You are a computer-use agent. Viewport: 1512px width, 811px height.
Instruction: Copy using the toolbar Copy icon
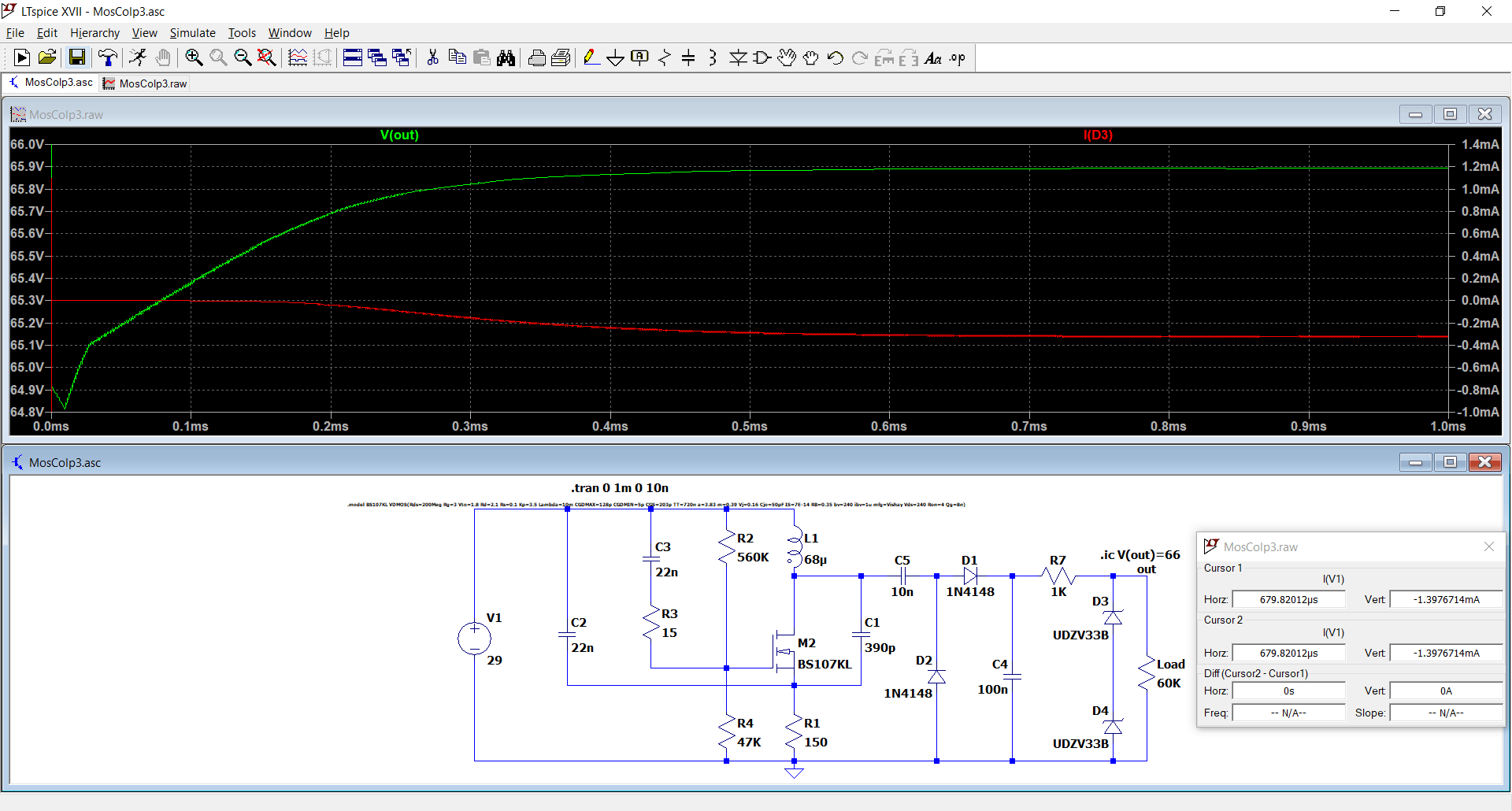click(x=457, y=57)
